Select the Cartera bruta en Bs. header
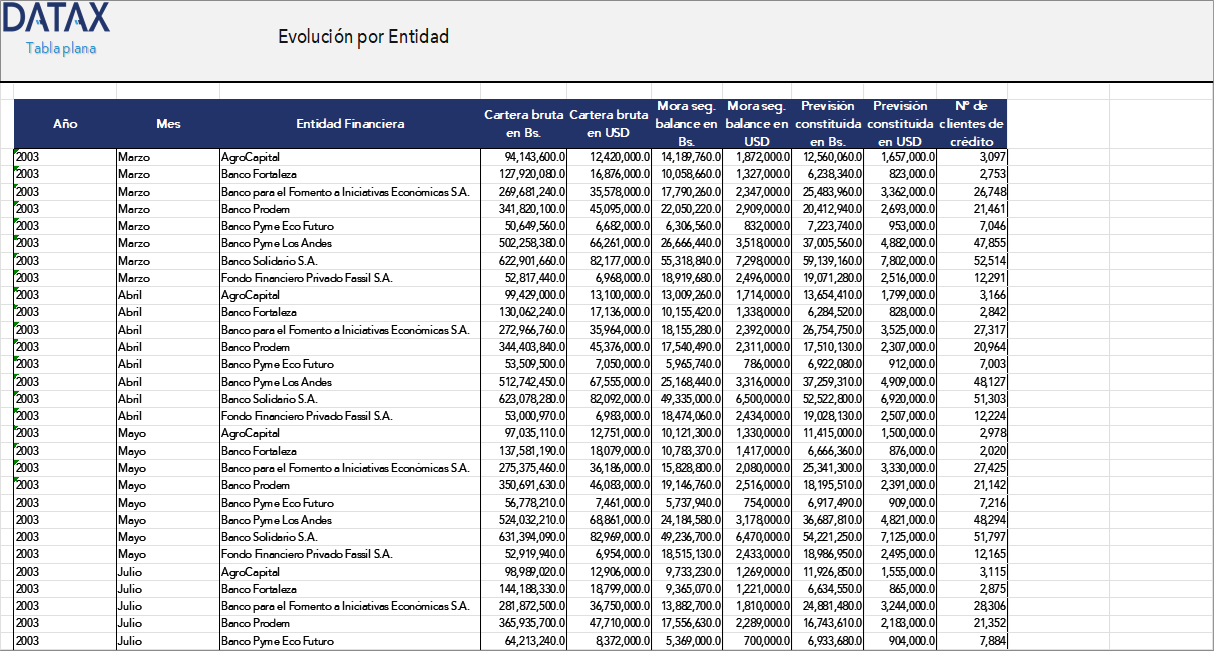The image size is (1214, 651). click(523, 124)
